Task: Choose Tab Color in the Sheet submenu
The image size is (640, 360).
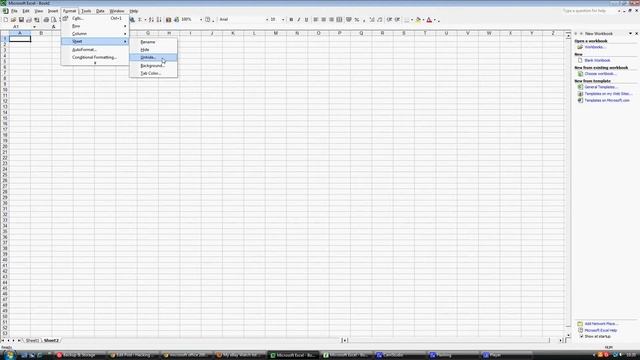Action: [x=153, y=73]
